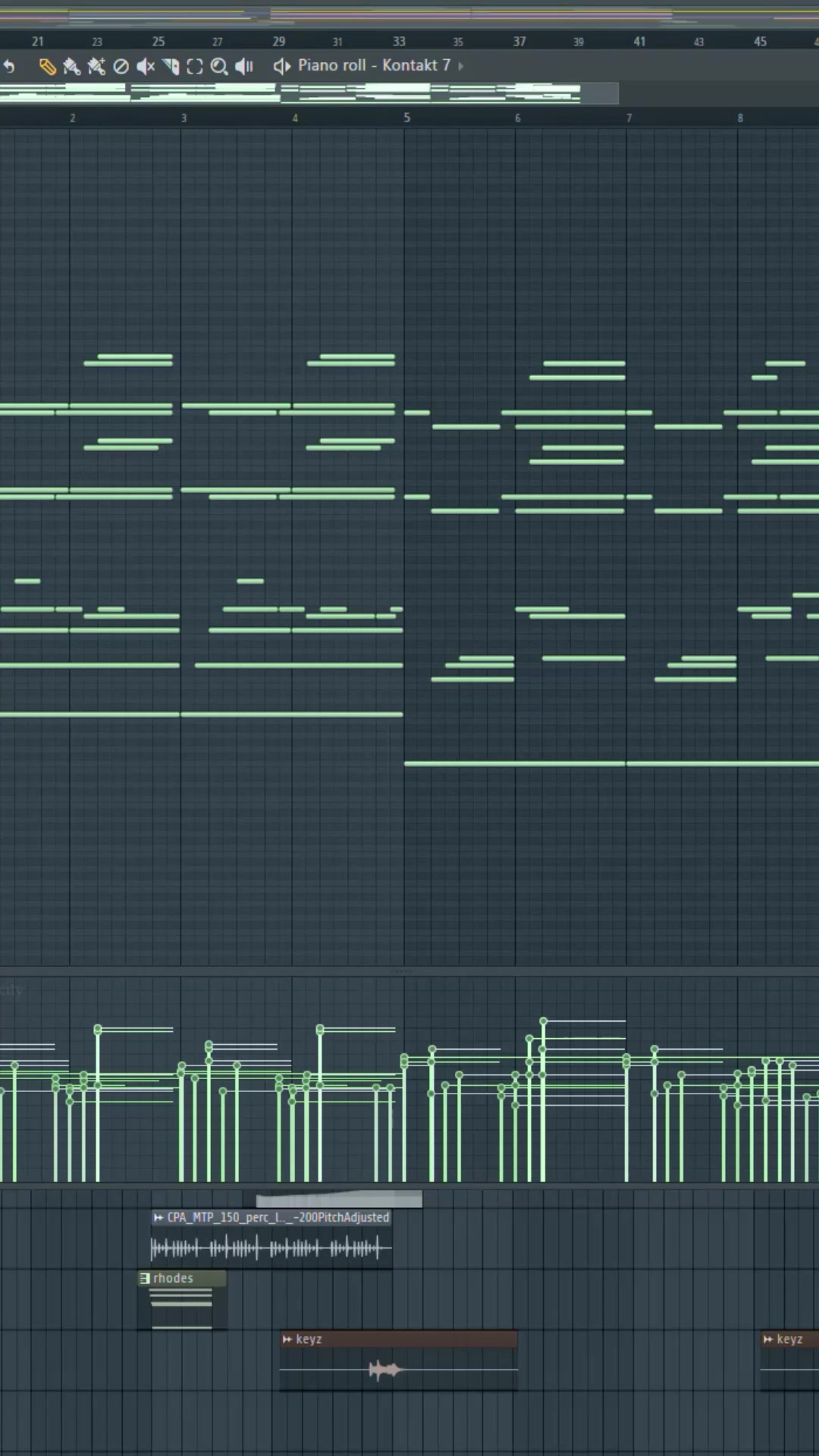Select the Mute notes tool

146,67
